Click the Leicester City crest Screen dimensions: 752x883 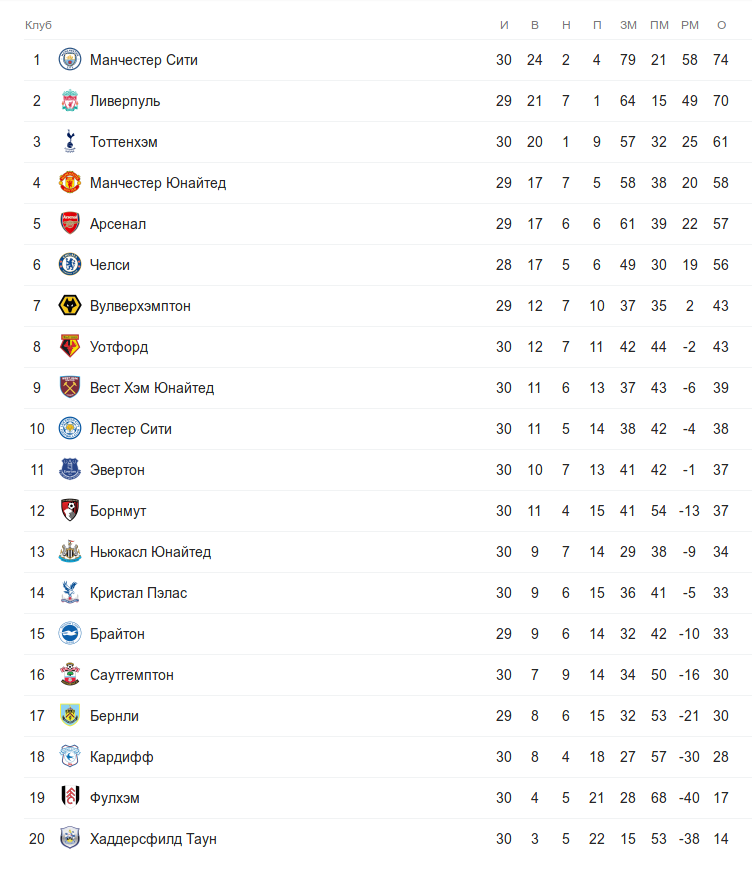pyautogui.click(x=69, y=429)
